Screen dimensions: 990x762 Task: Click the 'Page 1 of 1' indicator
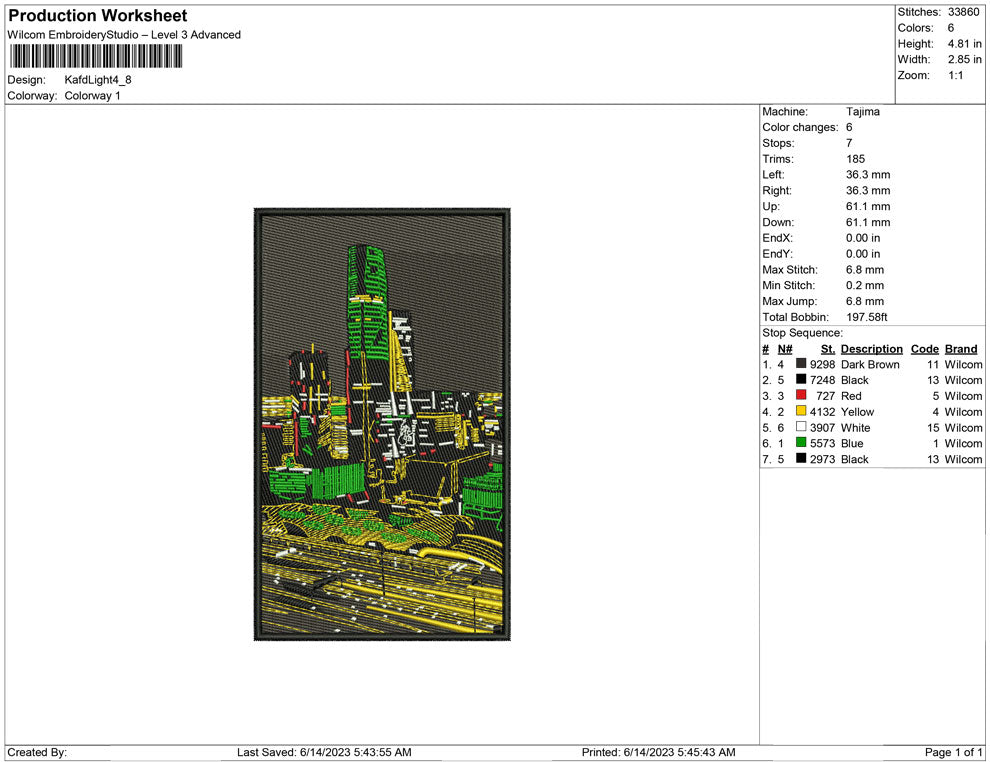[953, 752]
